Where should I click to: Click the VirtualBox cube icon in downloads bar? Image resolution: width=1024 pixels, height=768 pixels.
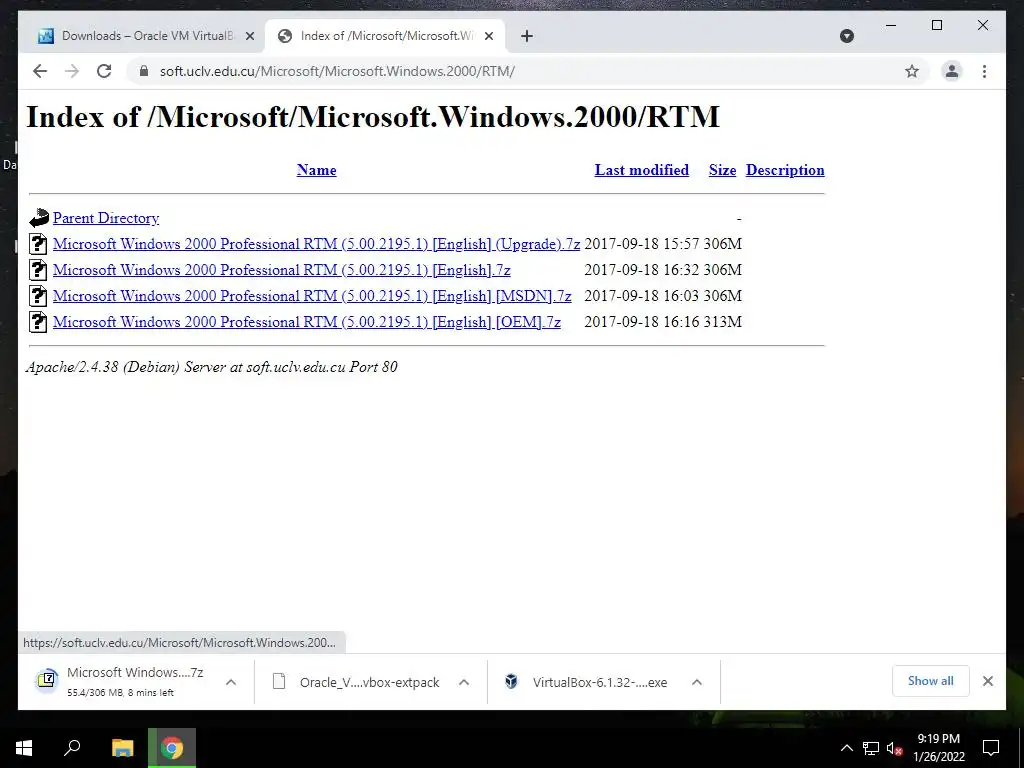[x=511, y=682]
